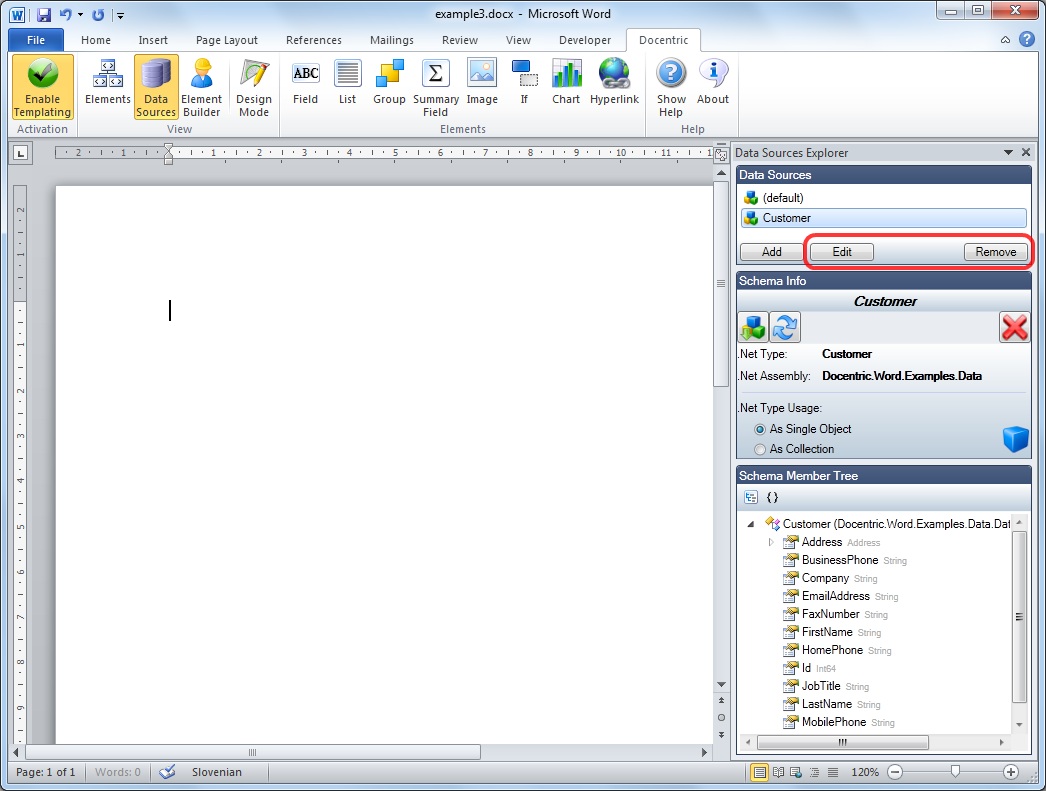Collapse the Customer root node

click(x=751, y=524)
